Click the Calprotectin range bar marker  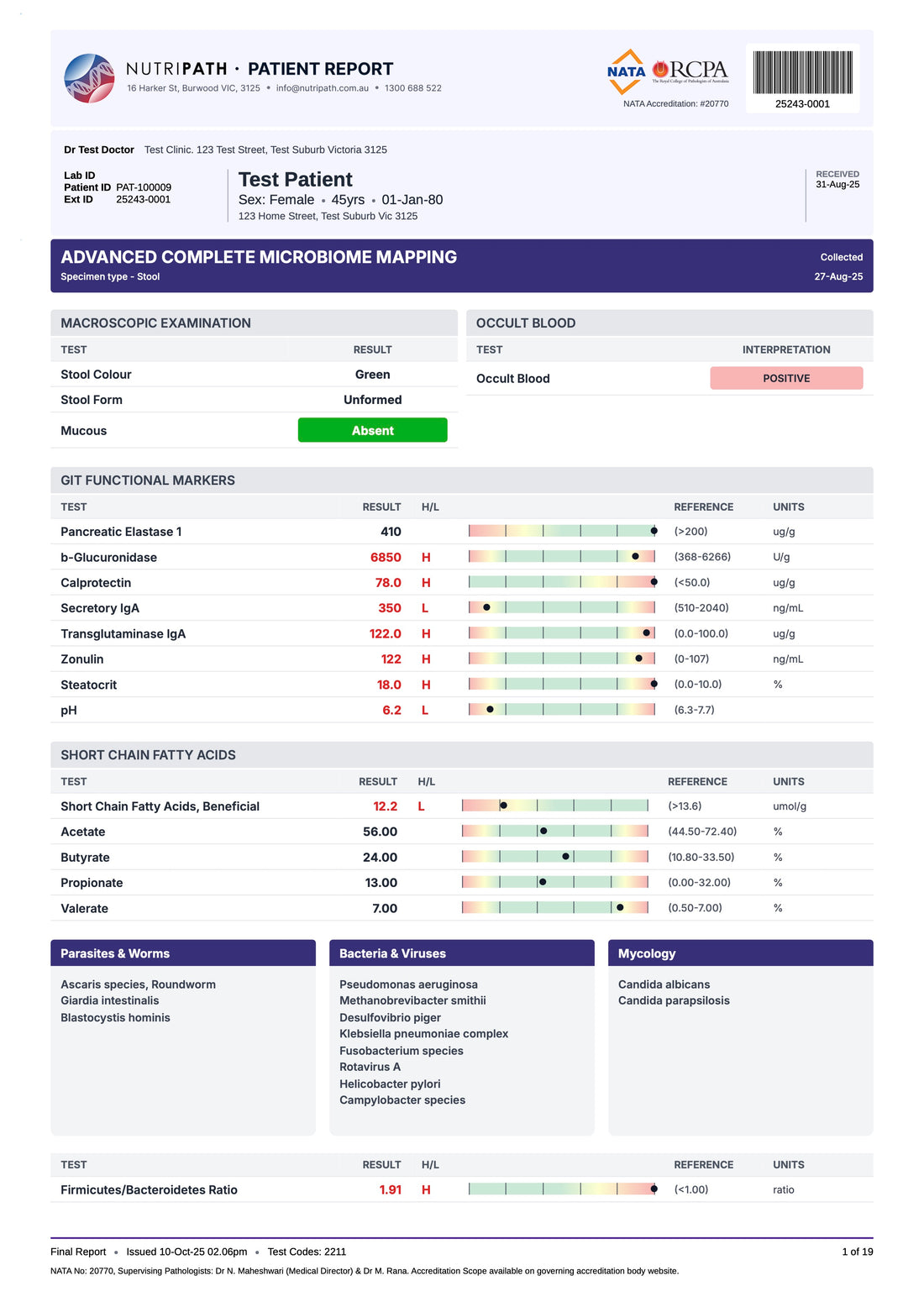654,582
